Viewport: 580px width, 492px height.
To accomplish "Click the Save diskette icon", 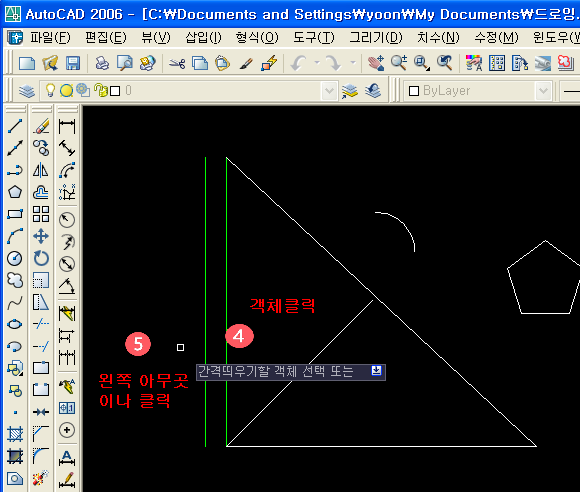I will (73, 63).
